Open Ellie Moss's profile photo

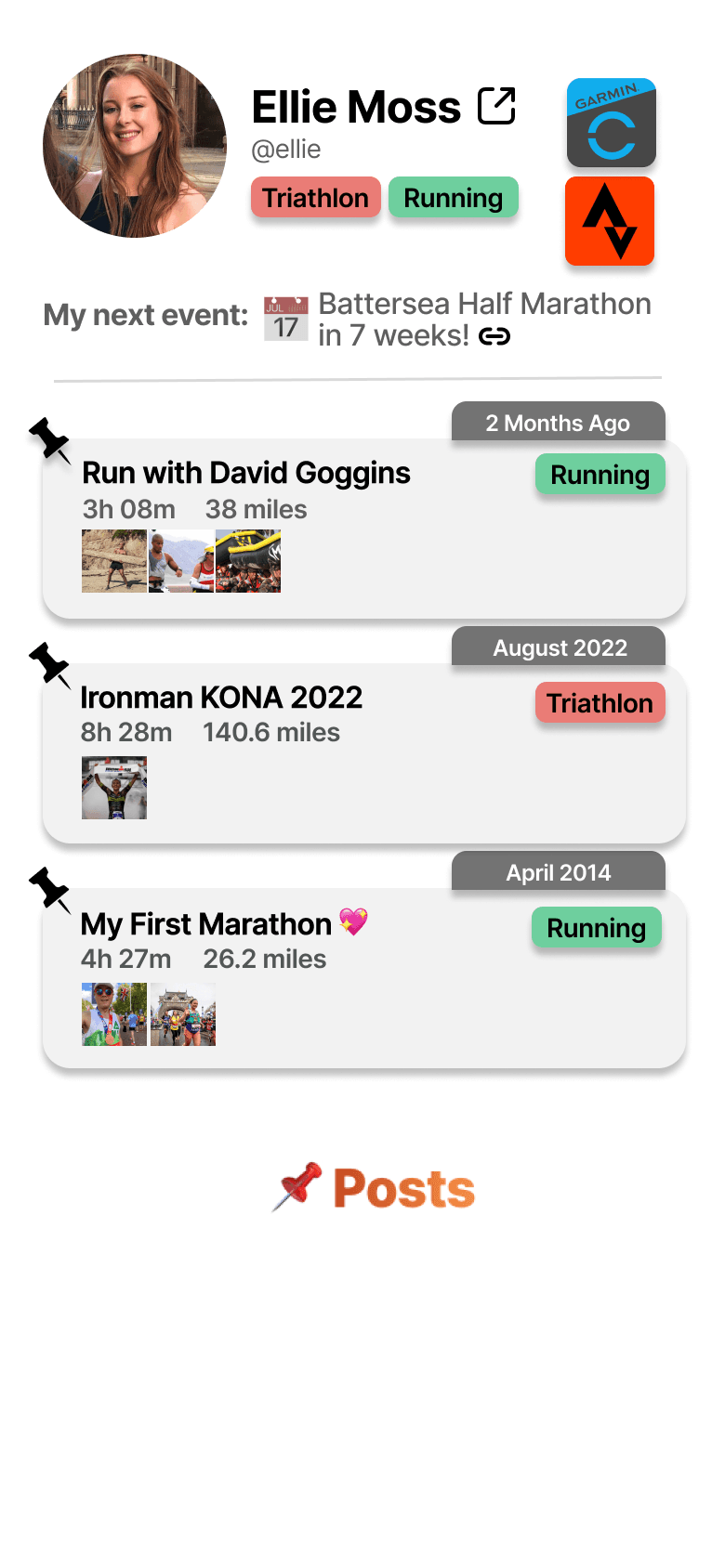135,146
